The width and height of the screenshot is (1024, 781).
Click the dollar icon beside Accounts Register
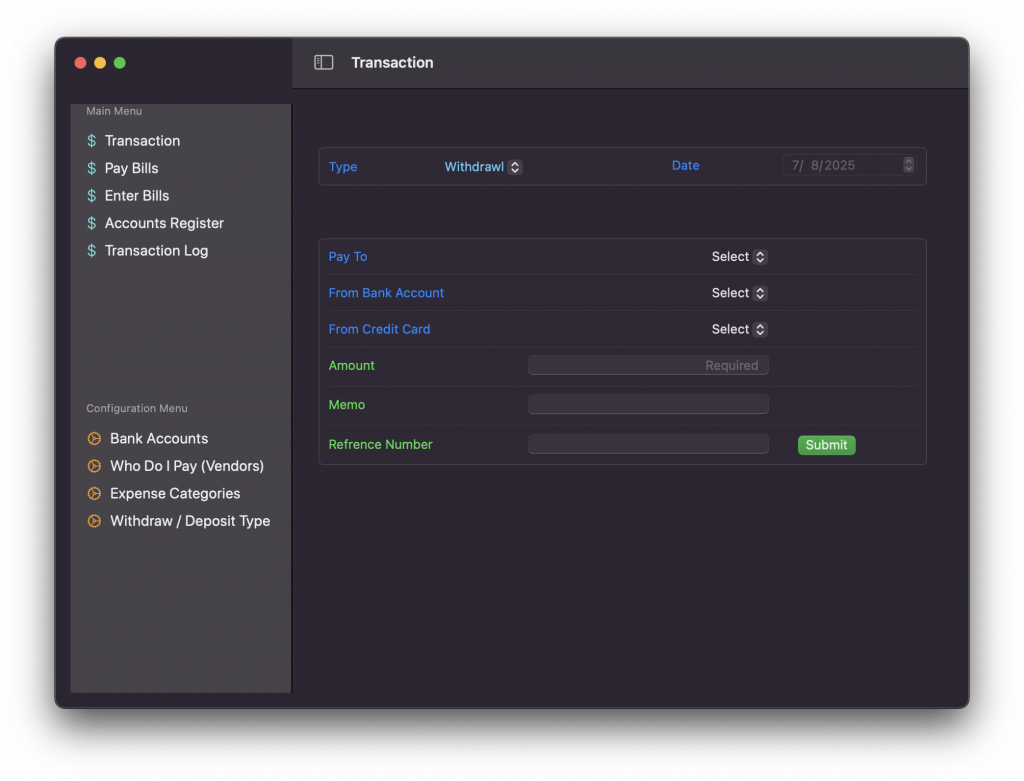coord(92,224)
